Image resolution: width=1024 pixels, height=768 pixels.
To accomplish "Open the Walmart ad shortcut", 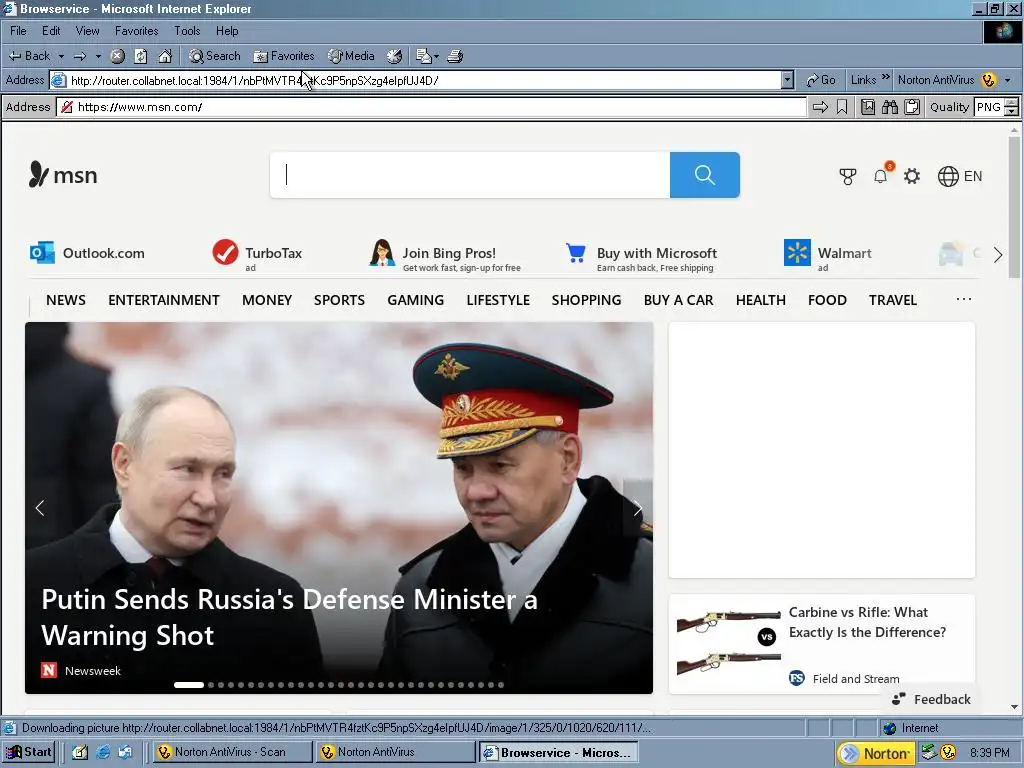I will point(828,255).
